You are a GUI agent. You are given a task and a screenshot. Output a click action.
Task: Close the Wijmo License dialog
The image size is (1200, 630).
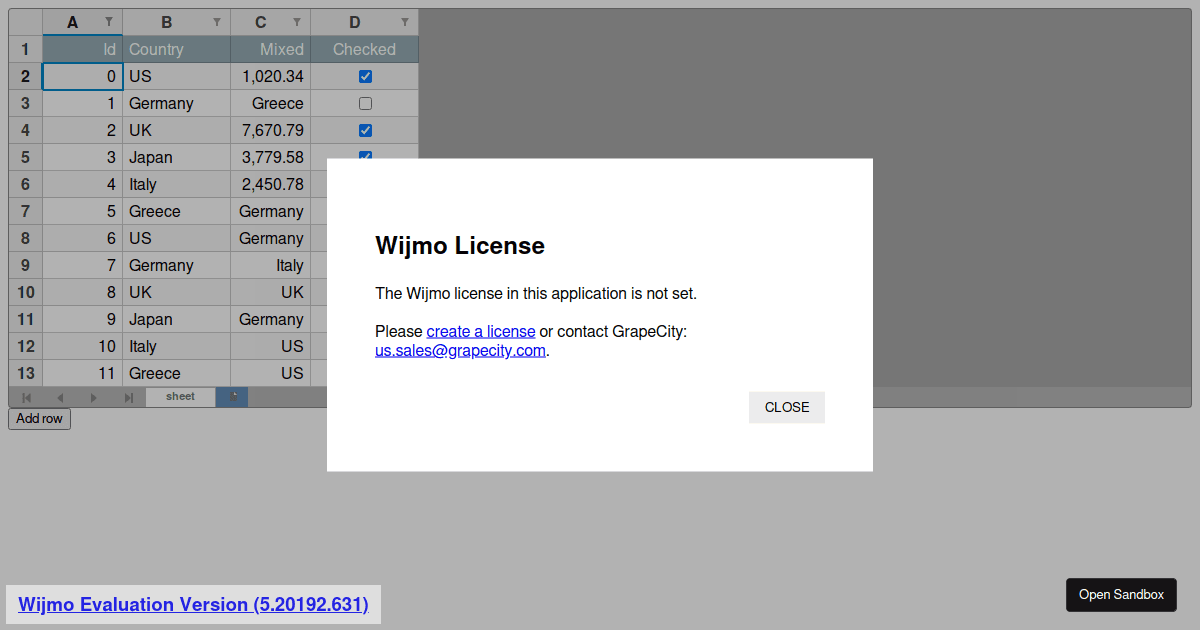tap(786, 407)
